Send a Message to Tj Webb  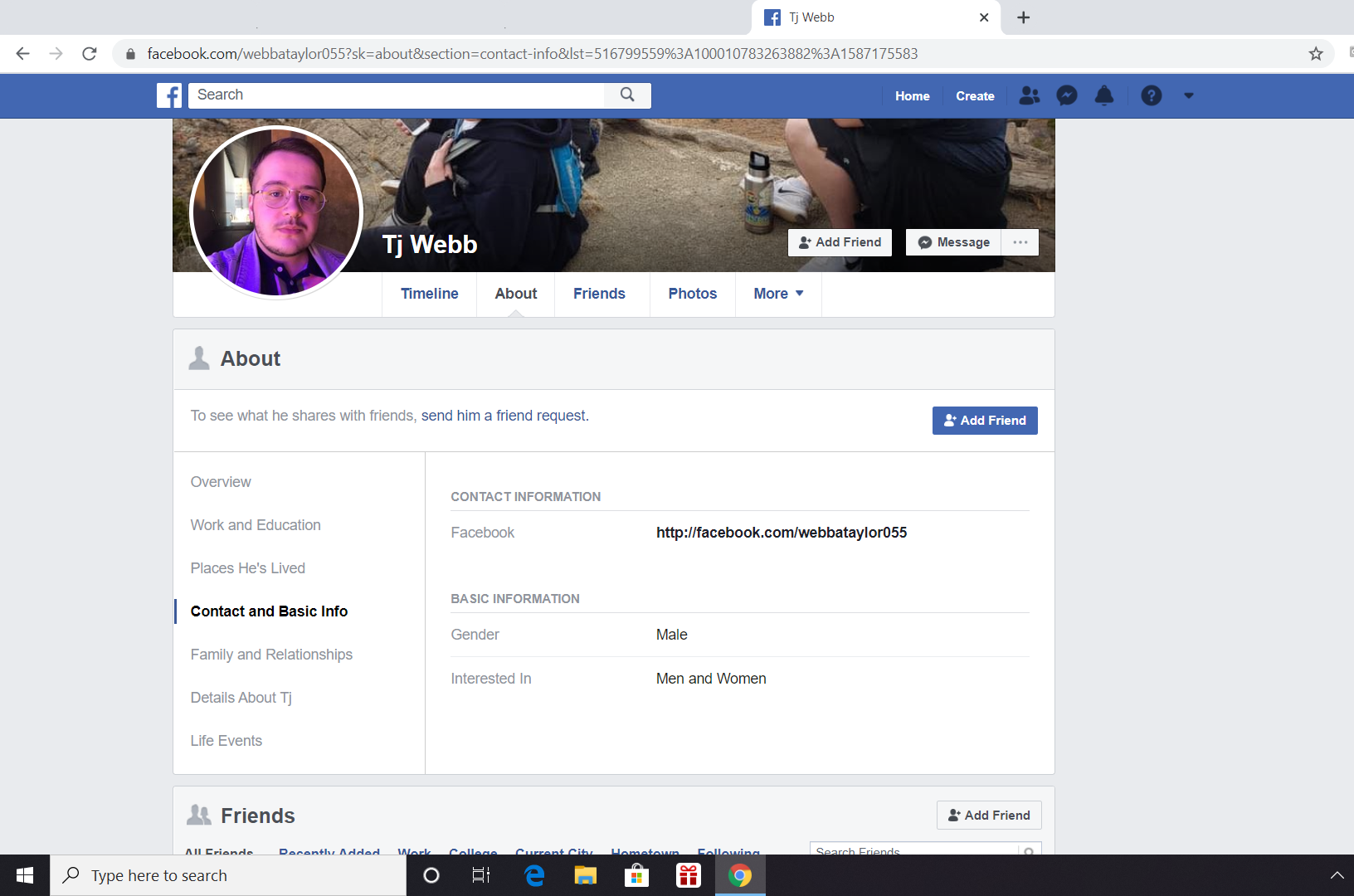[953, 242]
